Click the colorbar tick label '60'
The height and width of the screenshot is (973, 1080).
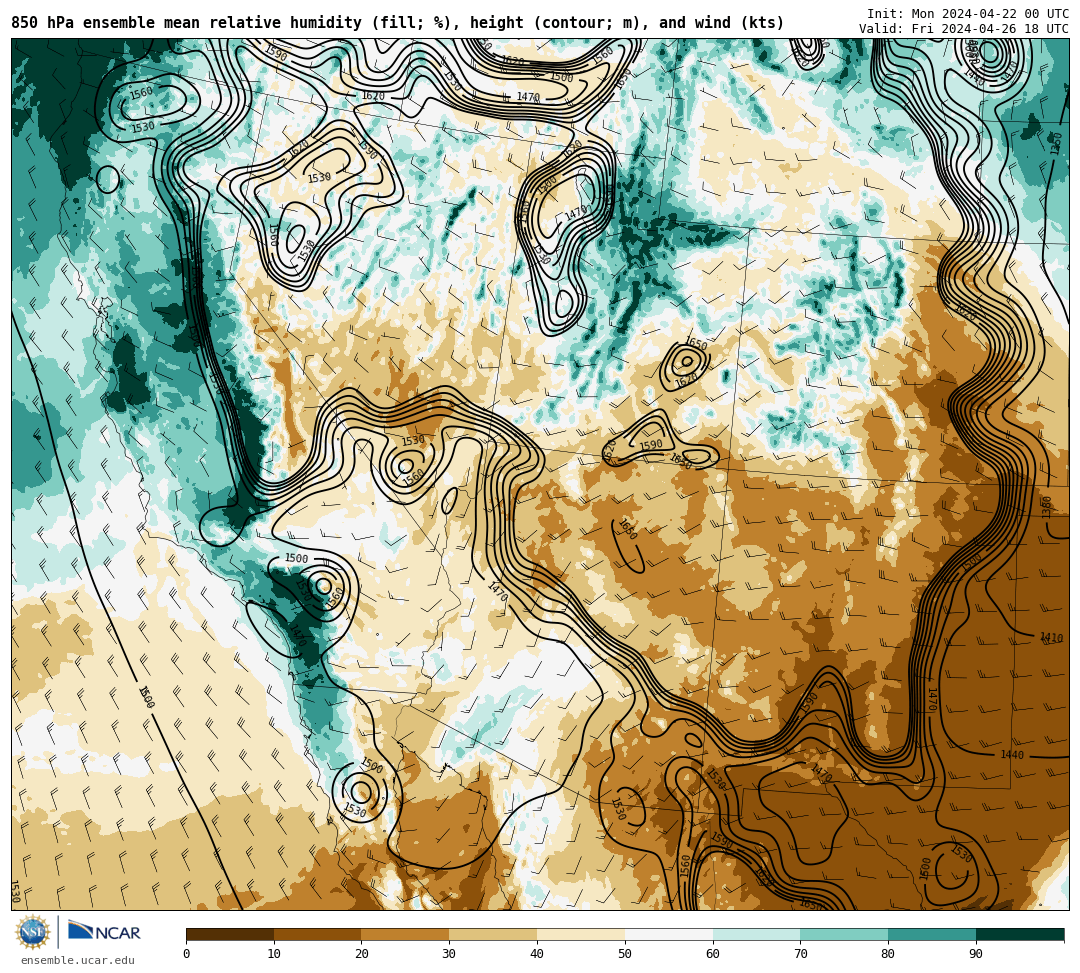pyautogui.click(x=713, y=954)
